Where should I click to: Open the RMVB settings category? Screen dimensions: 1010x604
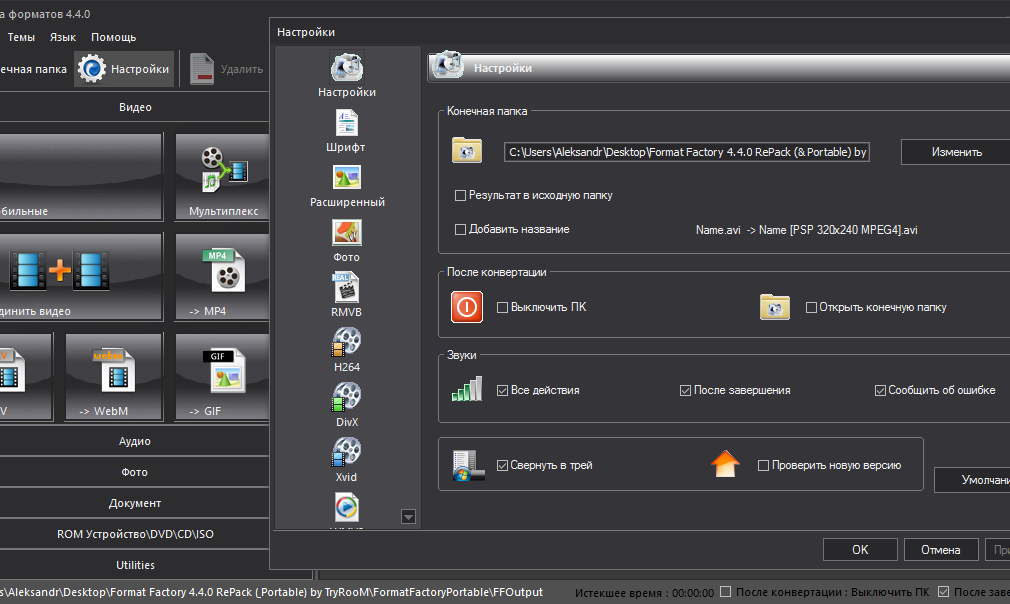tap(347, 295)
